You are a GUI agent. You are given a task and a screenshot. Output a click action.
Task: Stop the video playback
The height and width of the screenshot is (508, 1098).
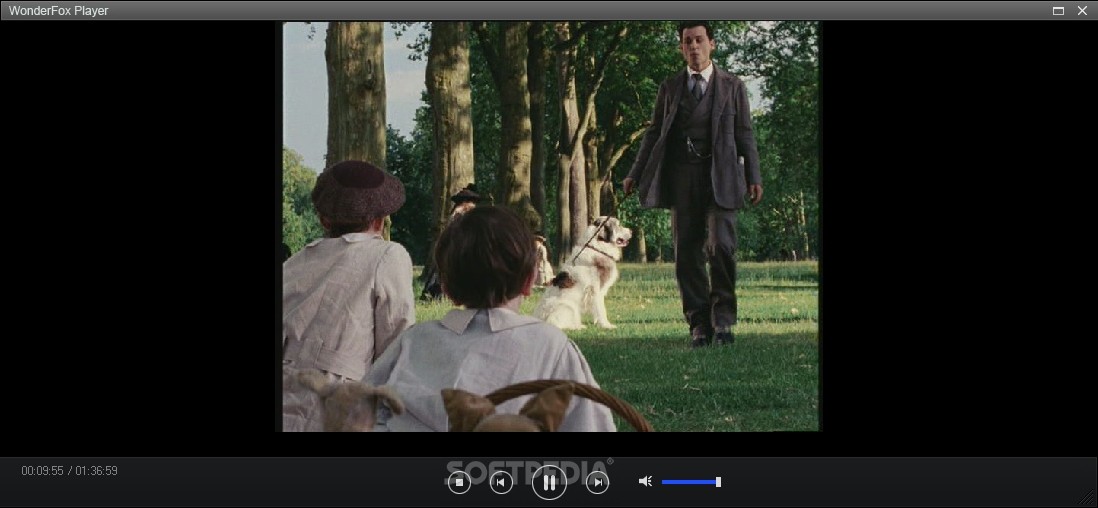[459, 482]
